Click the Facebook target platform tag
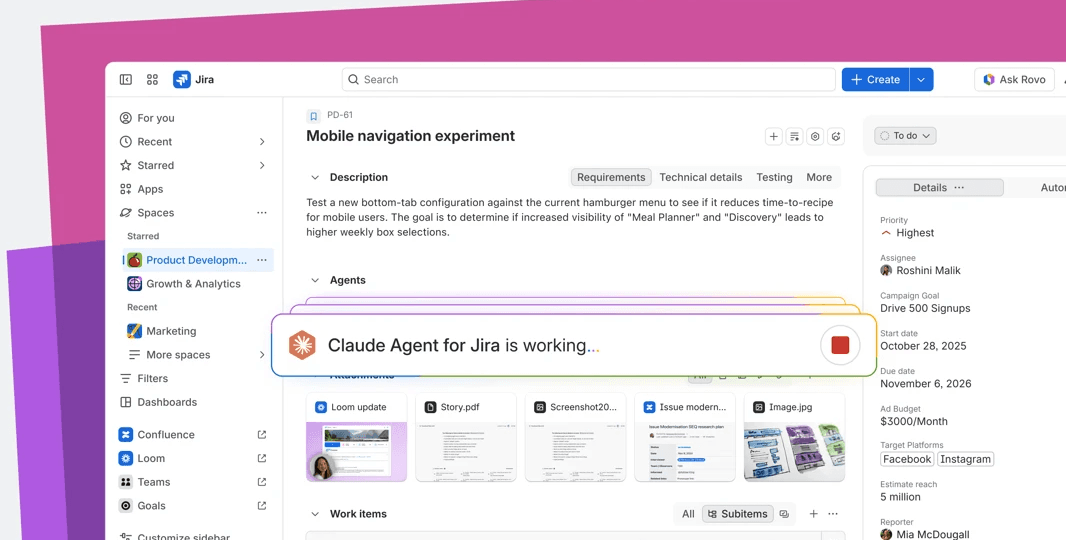Viewport: 1066px width, 540px height. click(x=907, y=459)
